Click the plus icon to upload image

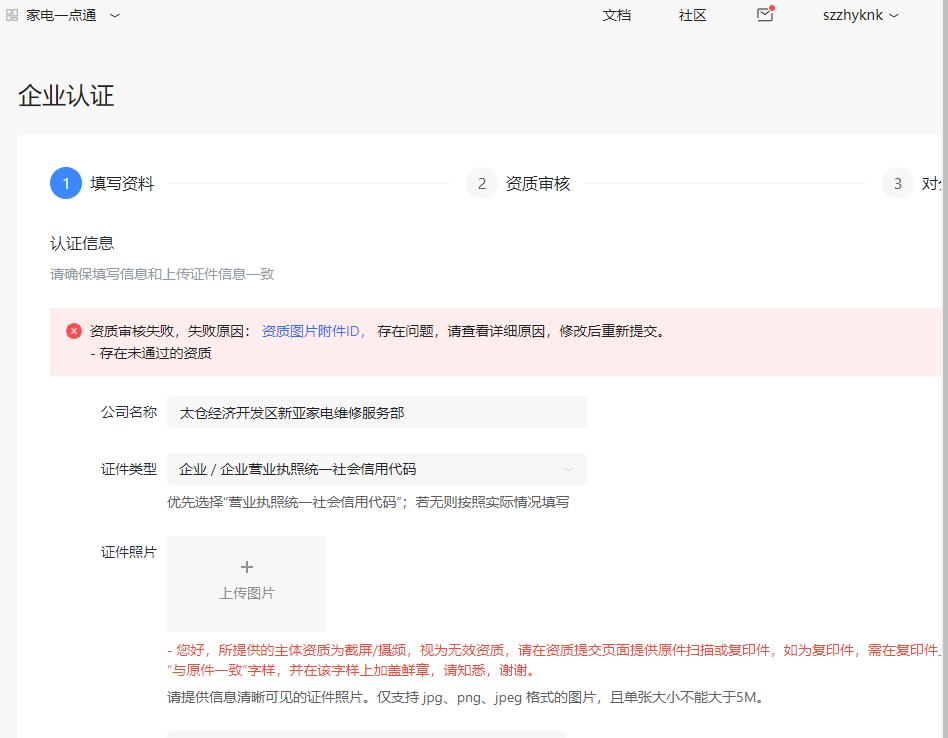[247, 567]
